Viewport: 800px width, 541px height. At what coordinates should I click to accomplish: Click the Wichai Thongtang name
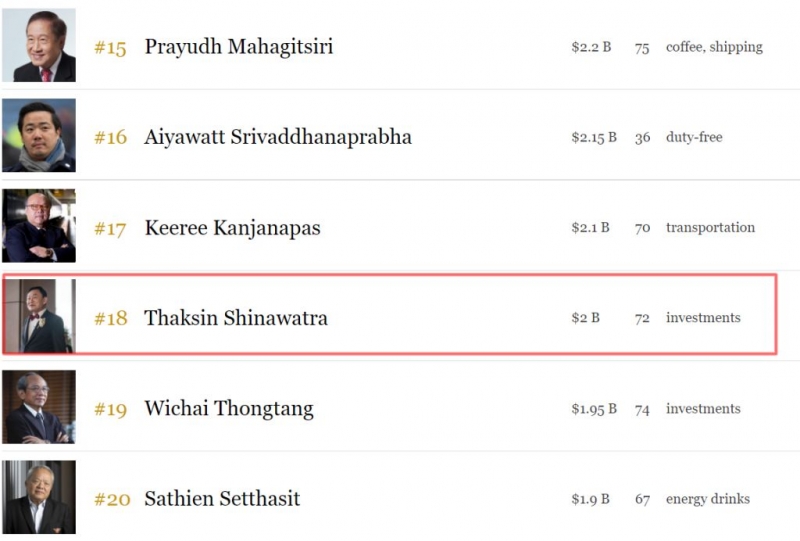coord(229,409)
